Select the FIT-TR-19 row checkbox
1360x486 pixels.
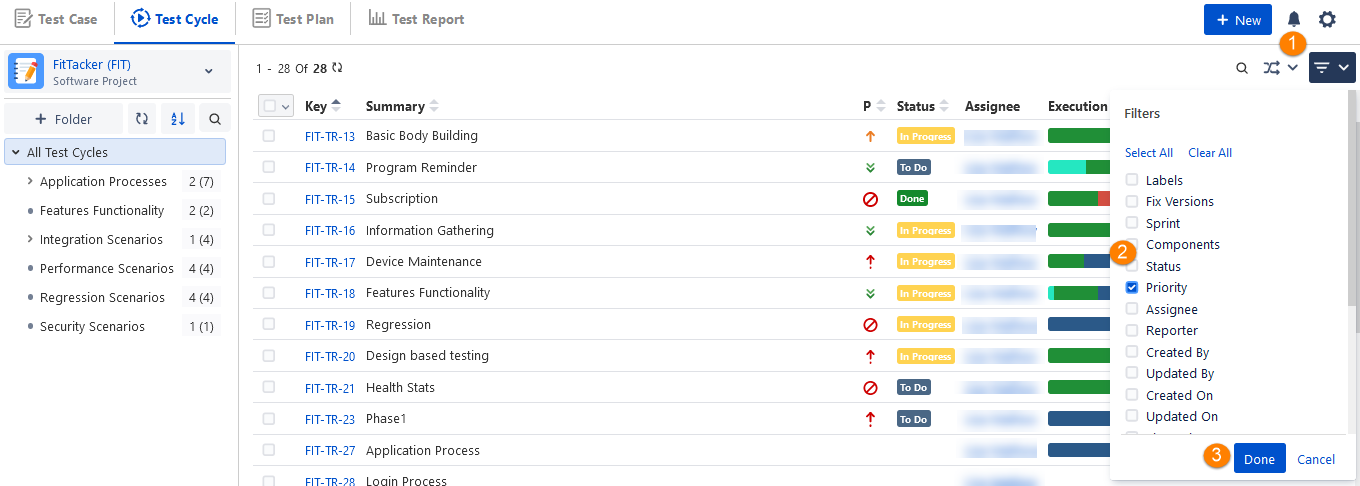click(x=269, y=325)
